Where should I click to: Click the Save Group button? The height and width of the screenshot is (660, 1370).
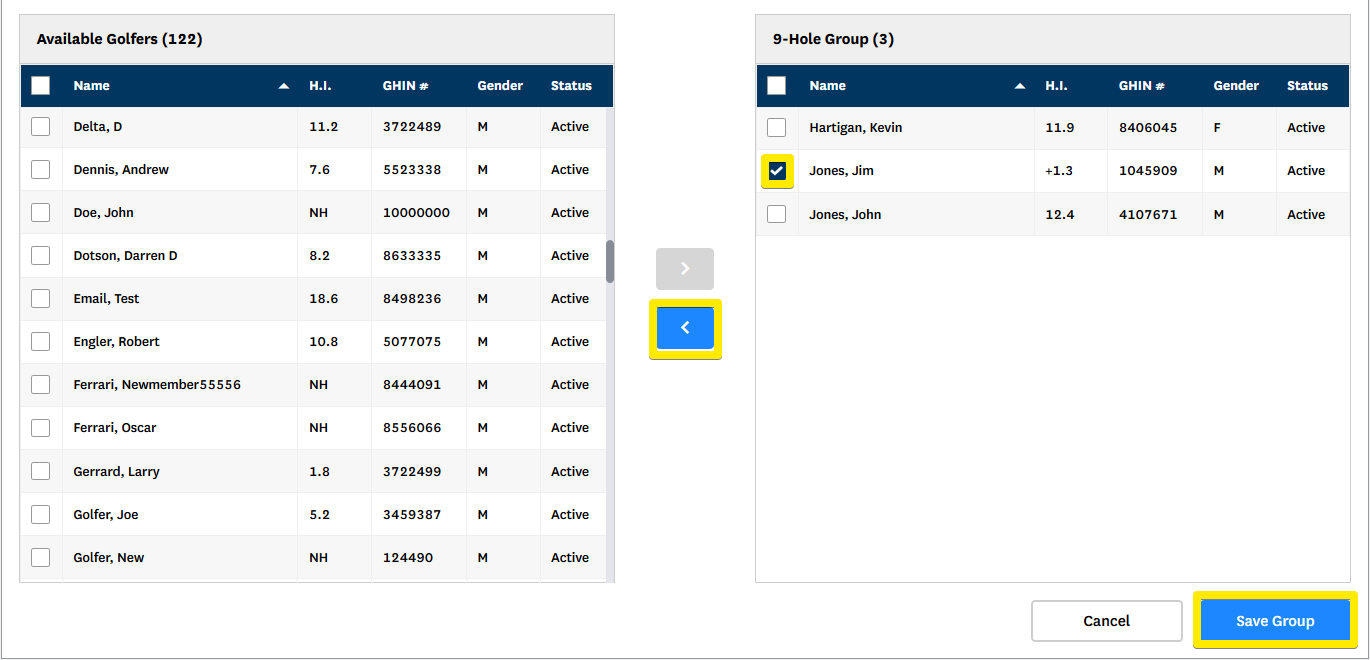[x=1275, y=621]
